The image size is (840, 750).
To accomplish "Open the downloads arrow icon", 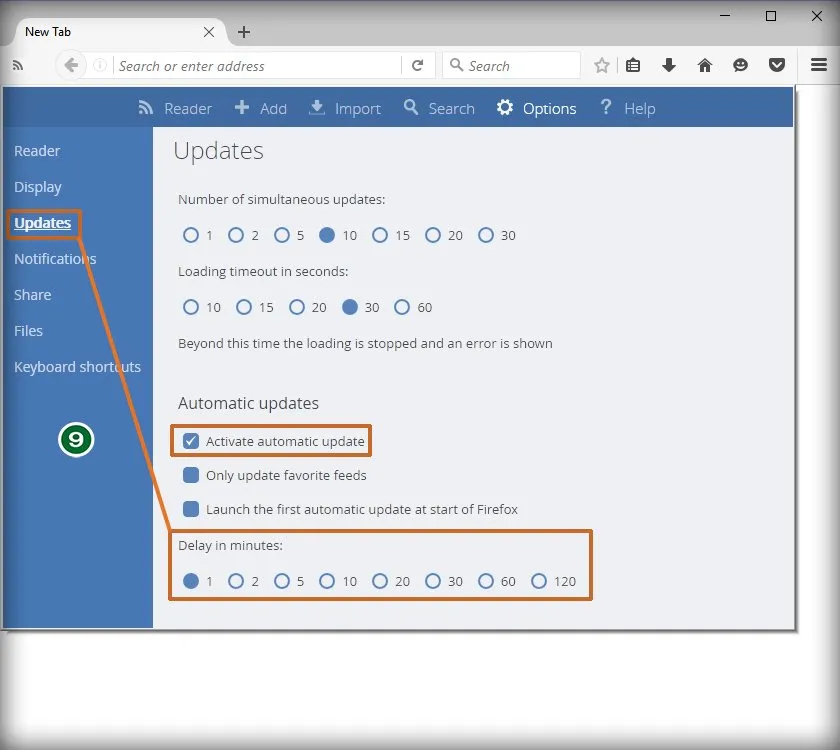I will point(669,65).
